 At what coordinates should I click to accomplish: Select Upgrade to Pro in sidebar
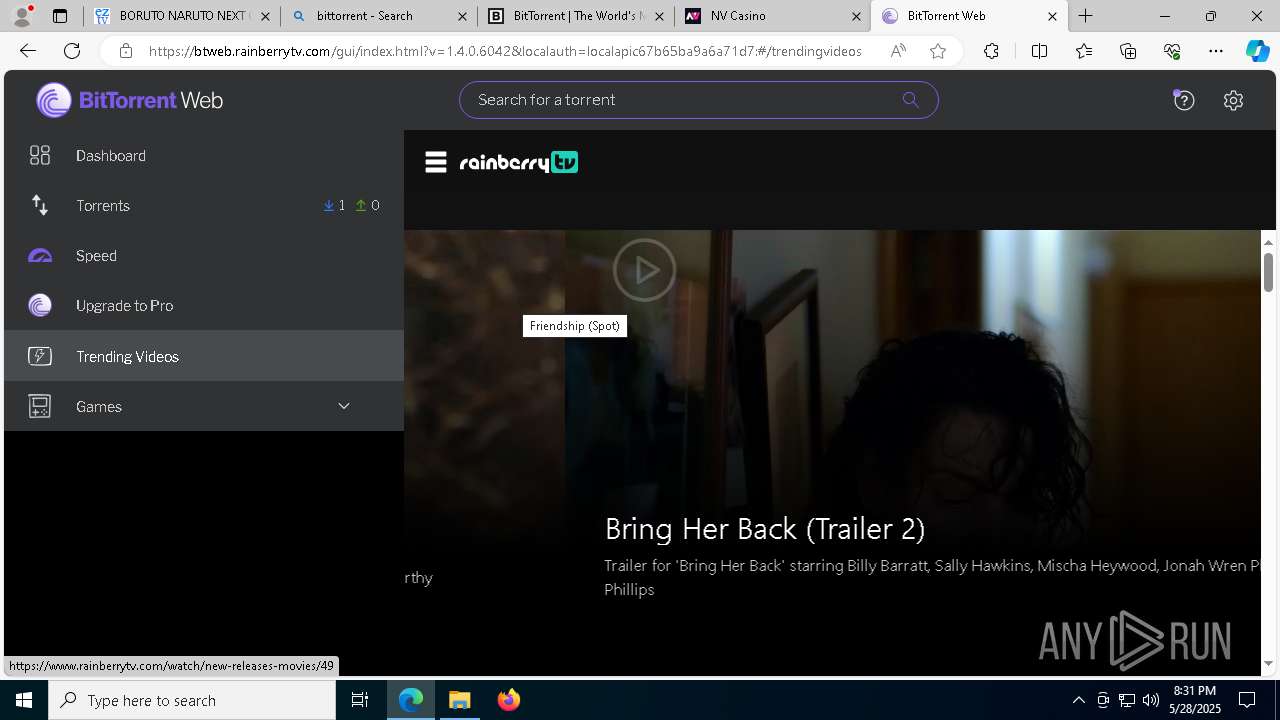pos(204,305)
